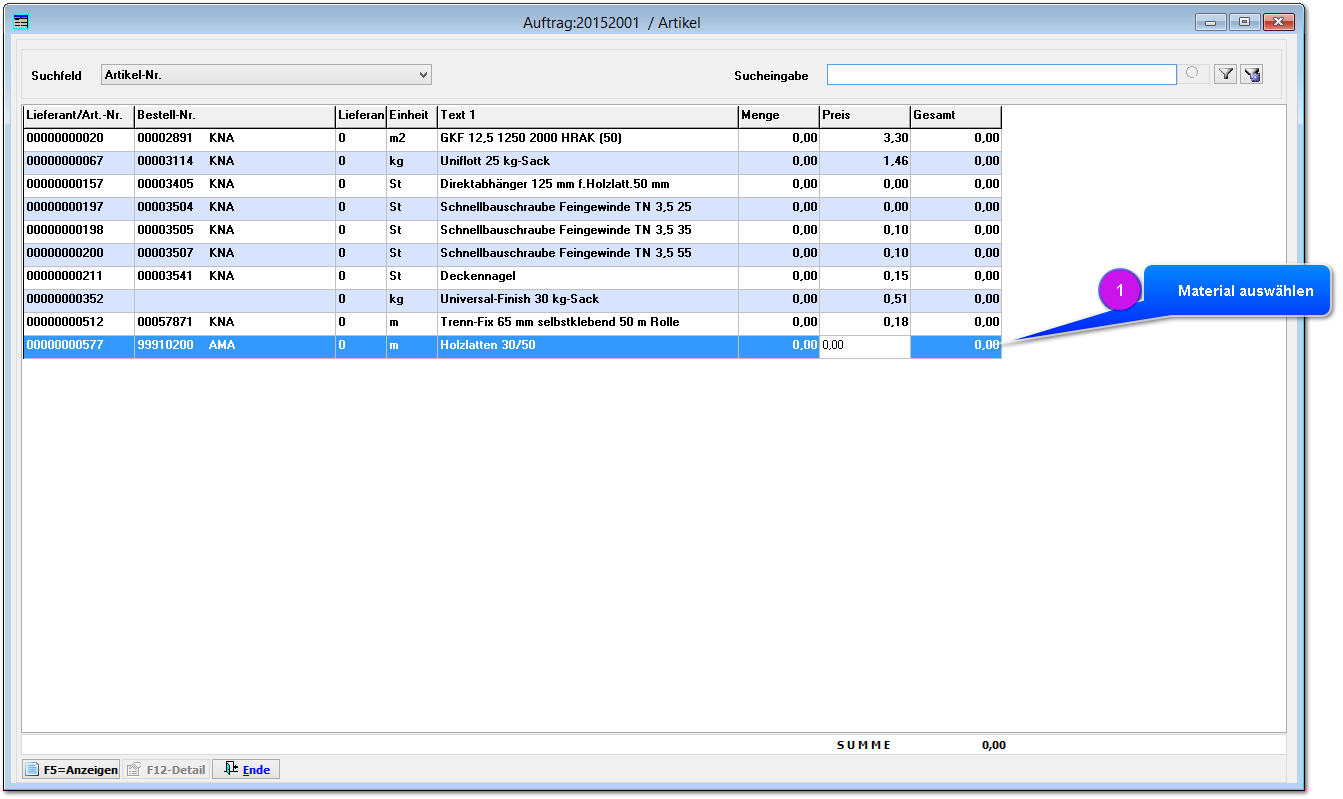Click the clear-filter funnel icon
This screenshot has width=1343, height=799.
(x=1251, y=74)
